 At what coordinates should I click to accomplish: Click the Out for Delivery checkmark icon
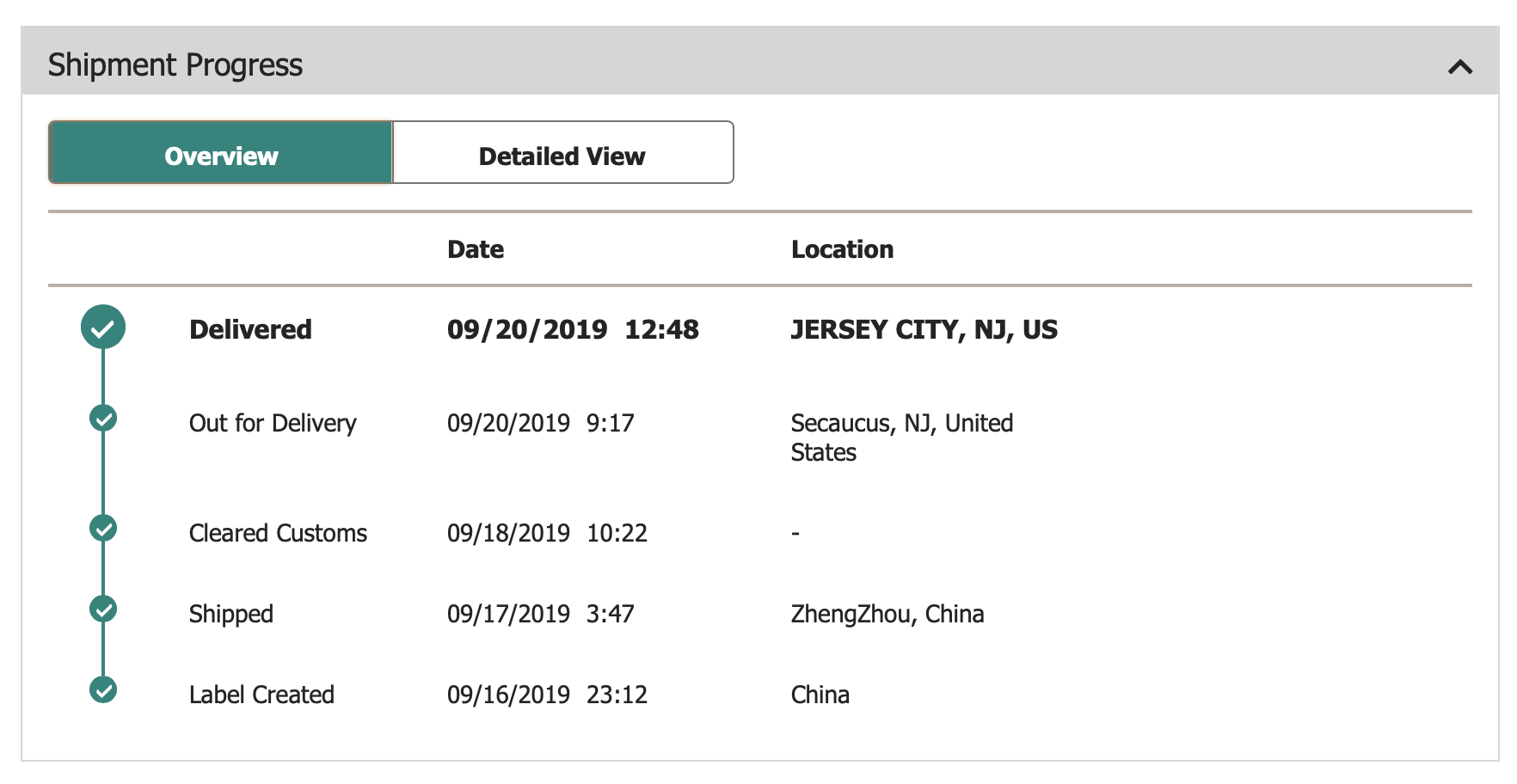tap(103, 419)
